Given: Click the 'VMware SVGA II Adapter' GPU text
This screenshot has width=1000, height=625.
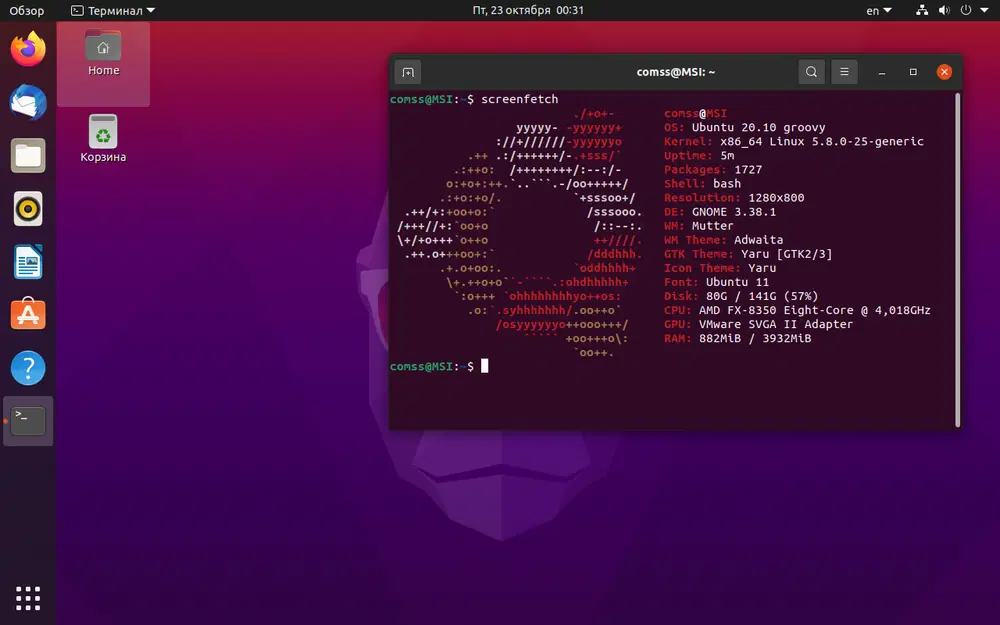Looking at the screenshot, I should (x=776, y=324).
